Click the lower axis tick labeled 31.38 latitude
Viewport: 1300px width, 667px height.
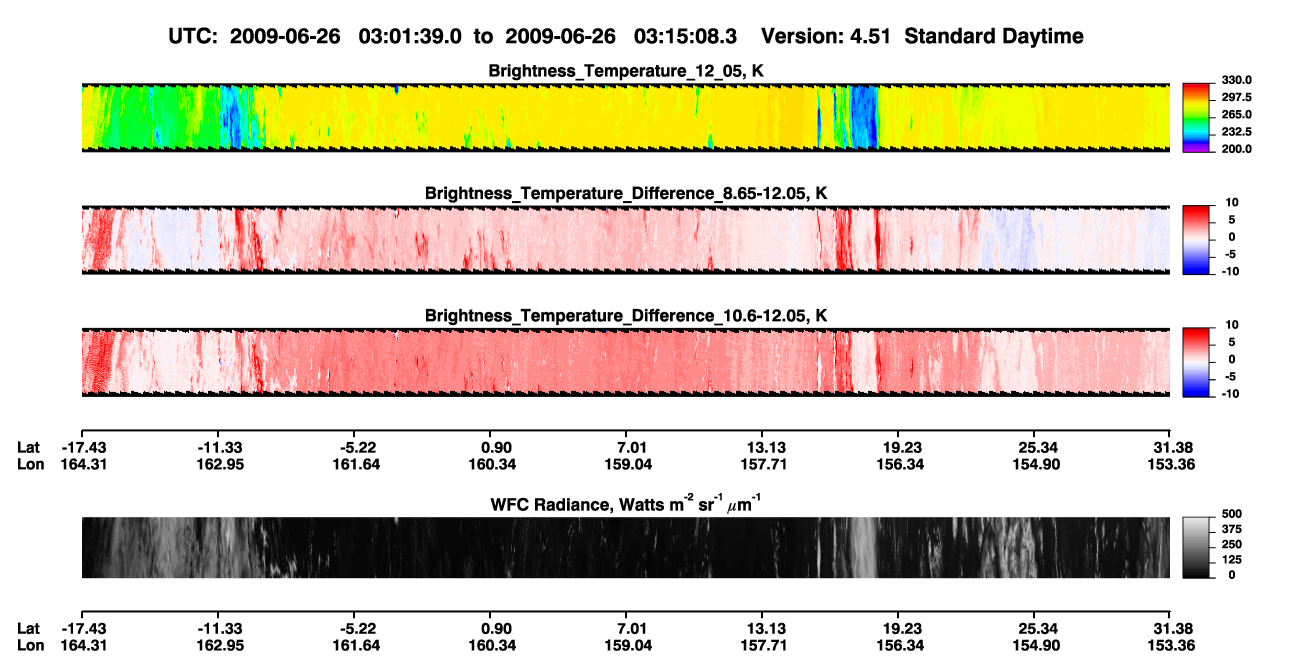[x=1170, y=629]
